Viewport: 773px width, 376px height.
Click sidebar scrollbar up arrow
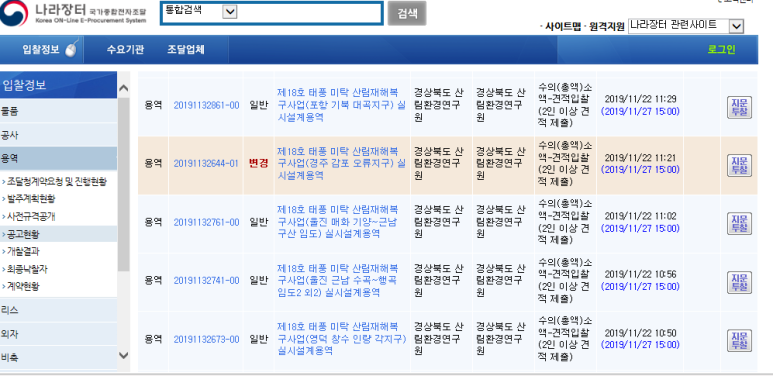click(x=124, y=88)
